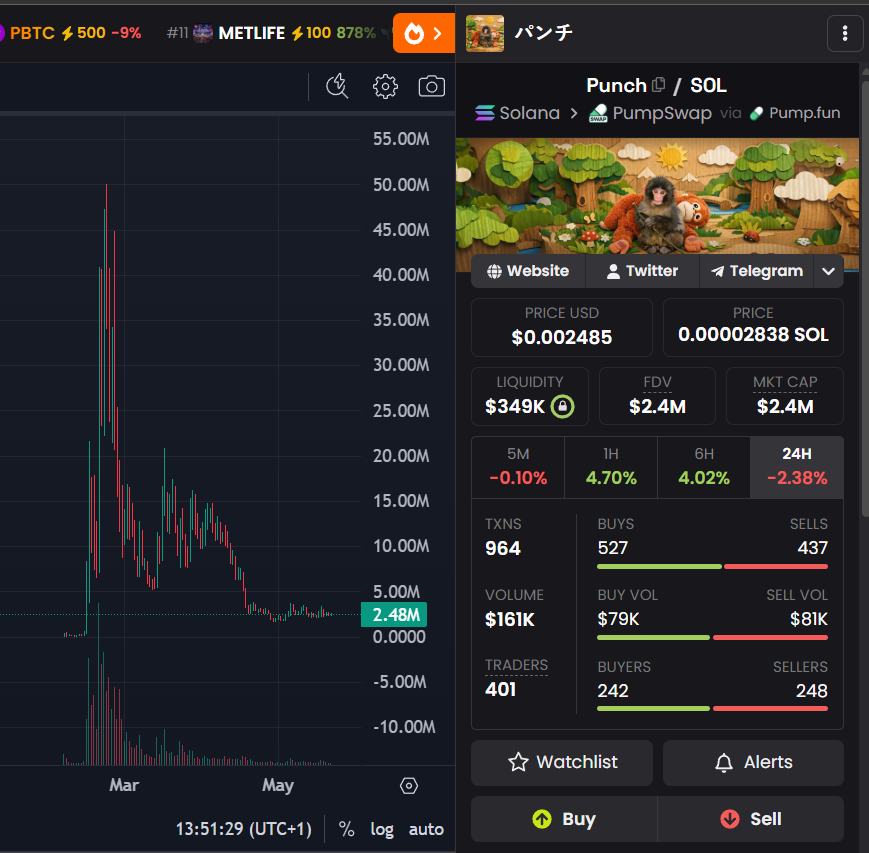Click the Sell button
Image resolution: width=869 pixels, height=853 pixels.
[x=751, y=819]
